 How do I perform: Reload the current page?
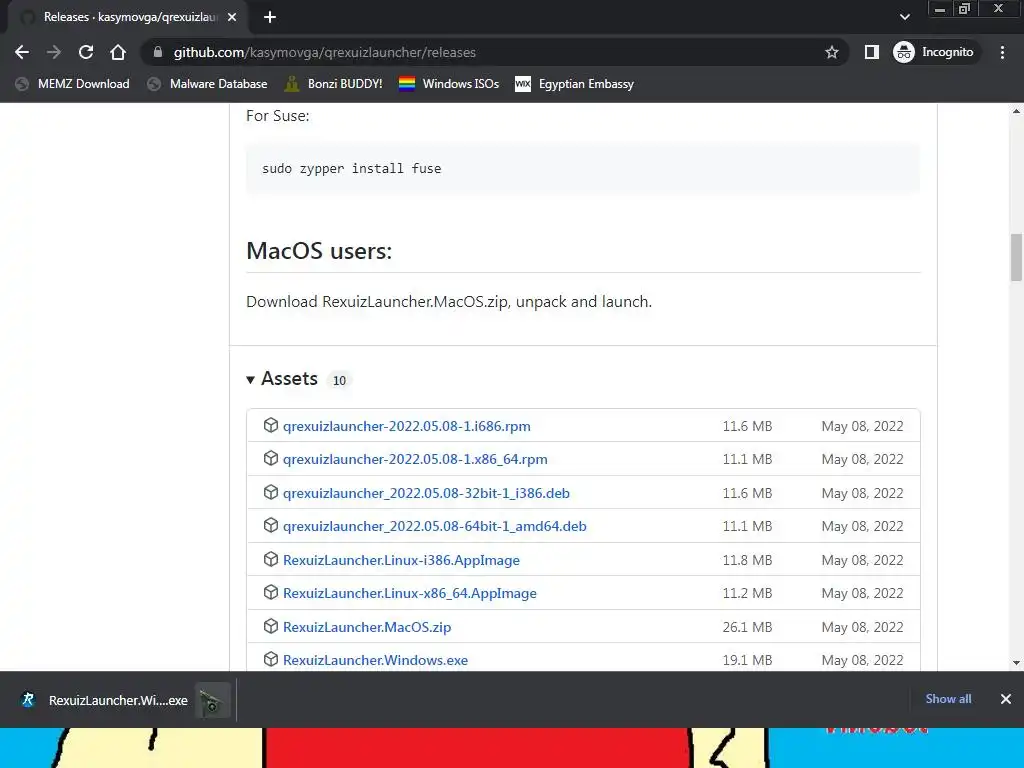(86, 52)
